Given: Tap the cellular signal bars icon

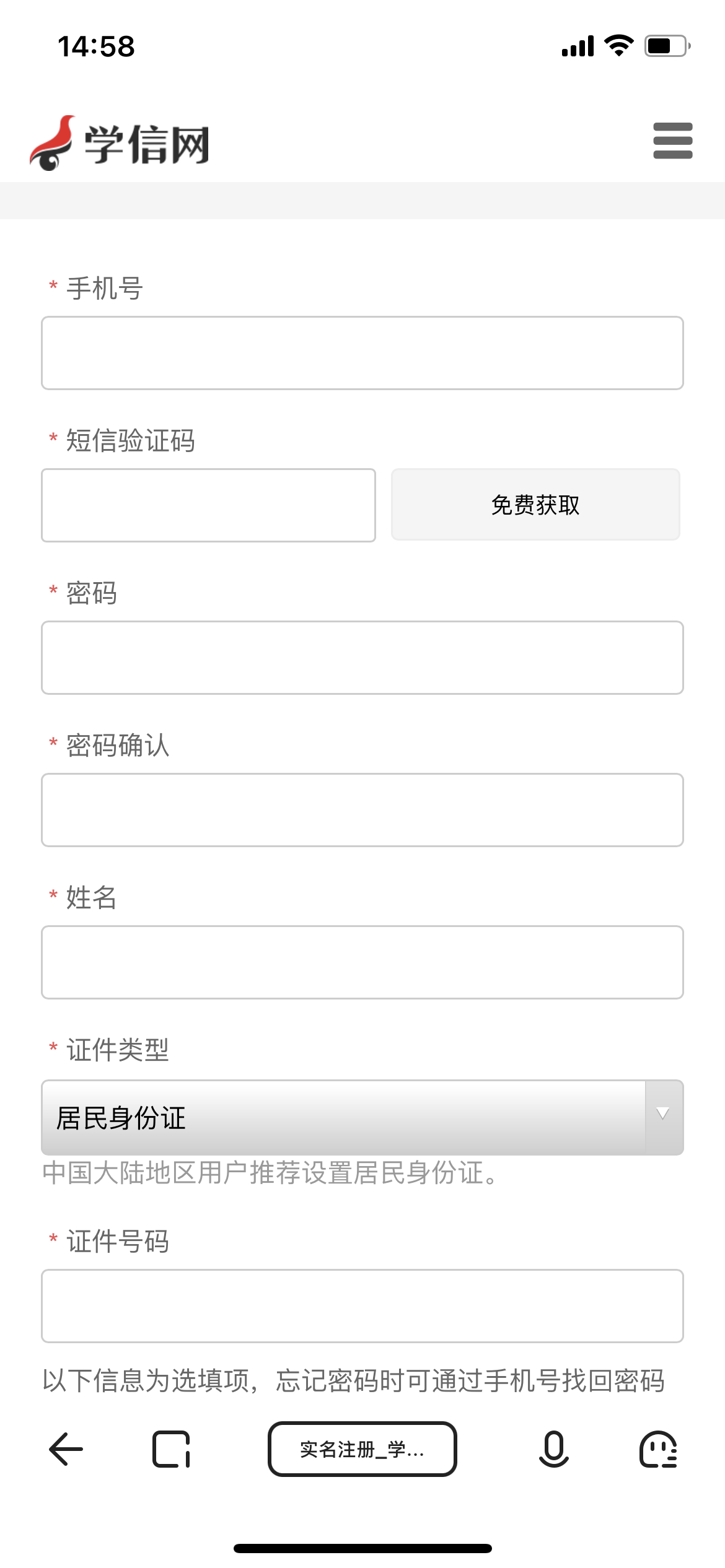Looking at the screenshot, I should [578, 46].
